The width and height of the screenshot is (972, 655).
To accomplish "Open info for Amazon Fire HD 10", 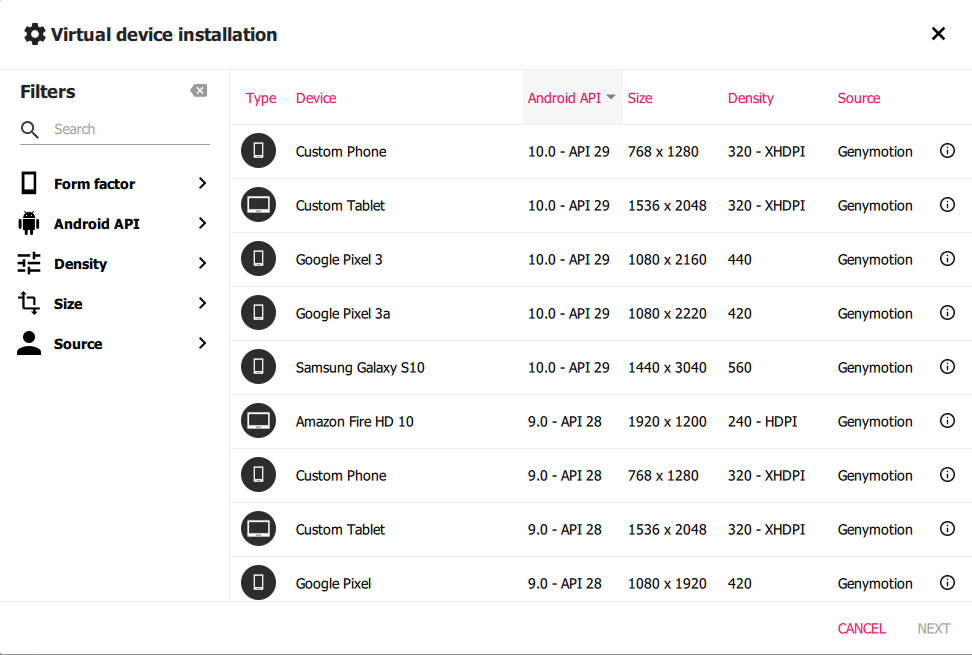I will click(947, 421).
